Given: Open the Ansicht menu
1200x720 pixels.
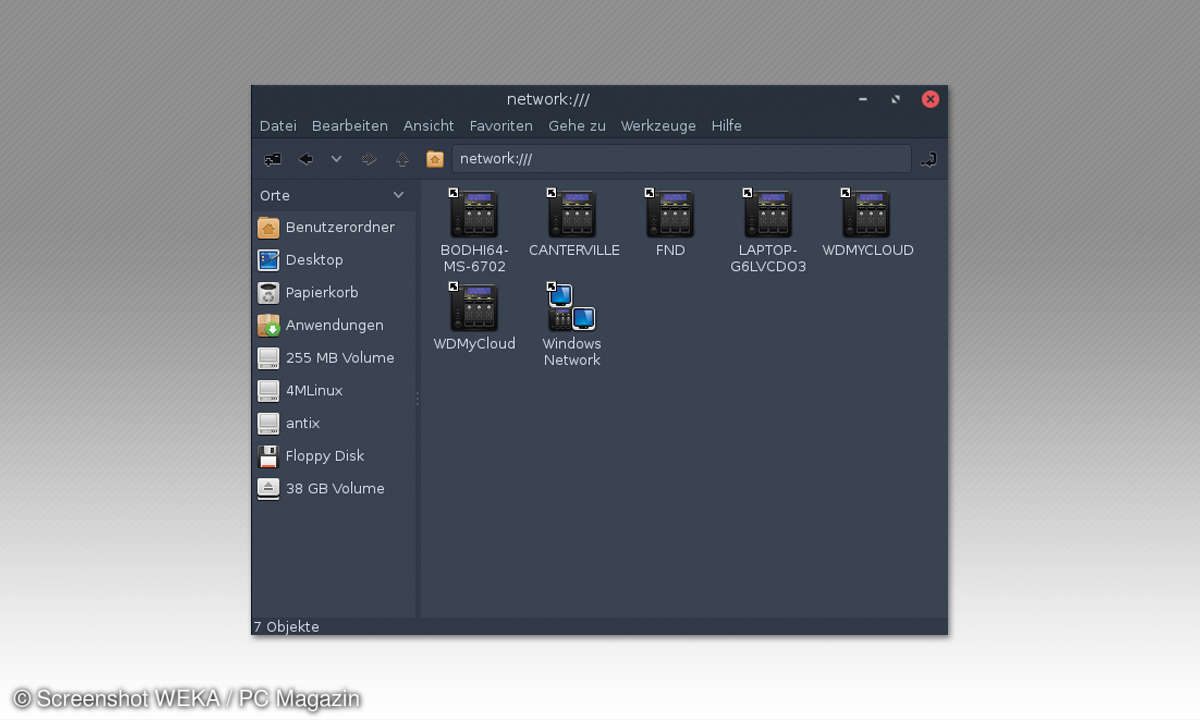Looking at the screenshot, I should coord(429,126).
